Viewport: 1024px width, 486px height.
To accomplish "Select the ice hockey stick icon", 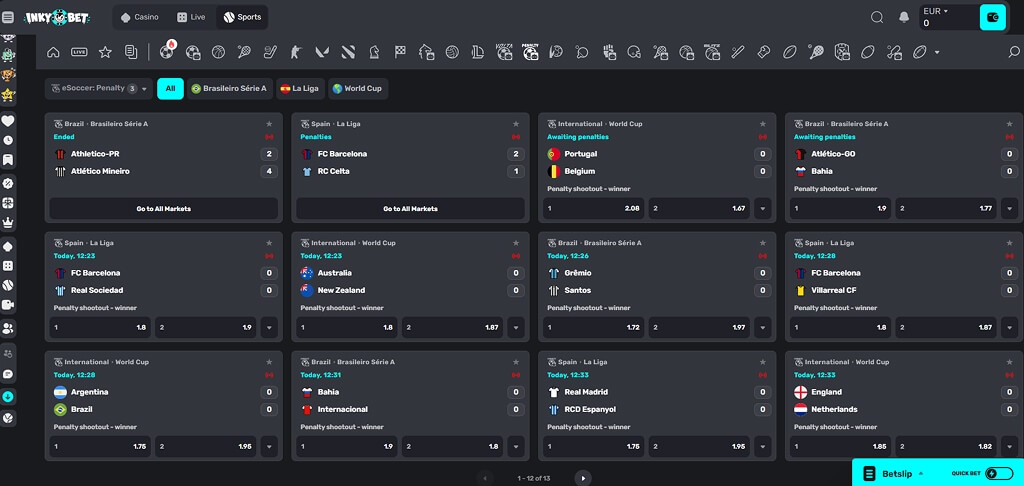I will (x=270, y=52).
